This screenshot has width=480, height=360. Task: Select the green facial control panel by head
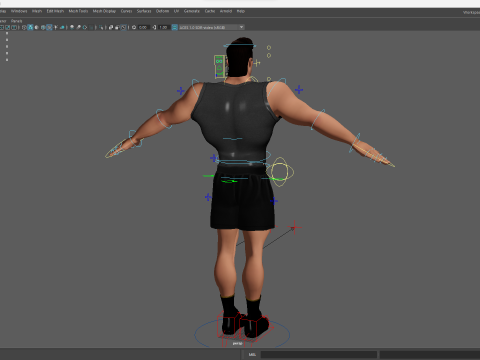point(219,67)
